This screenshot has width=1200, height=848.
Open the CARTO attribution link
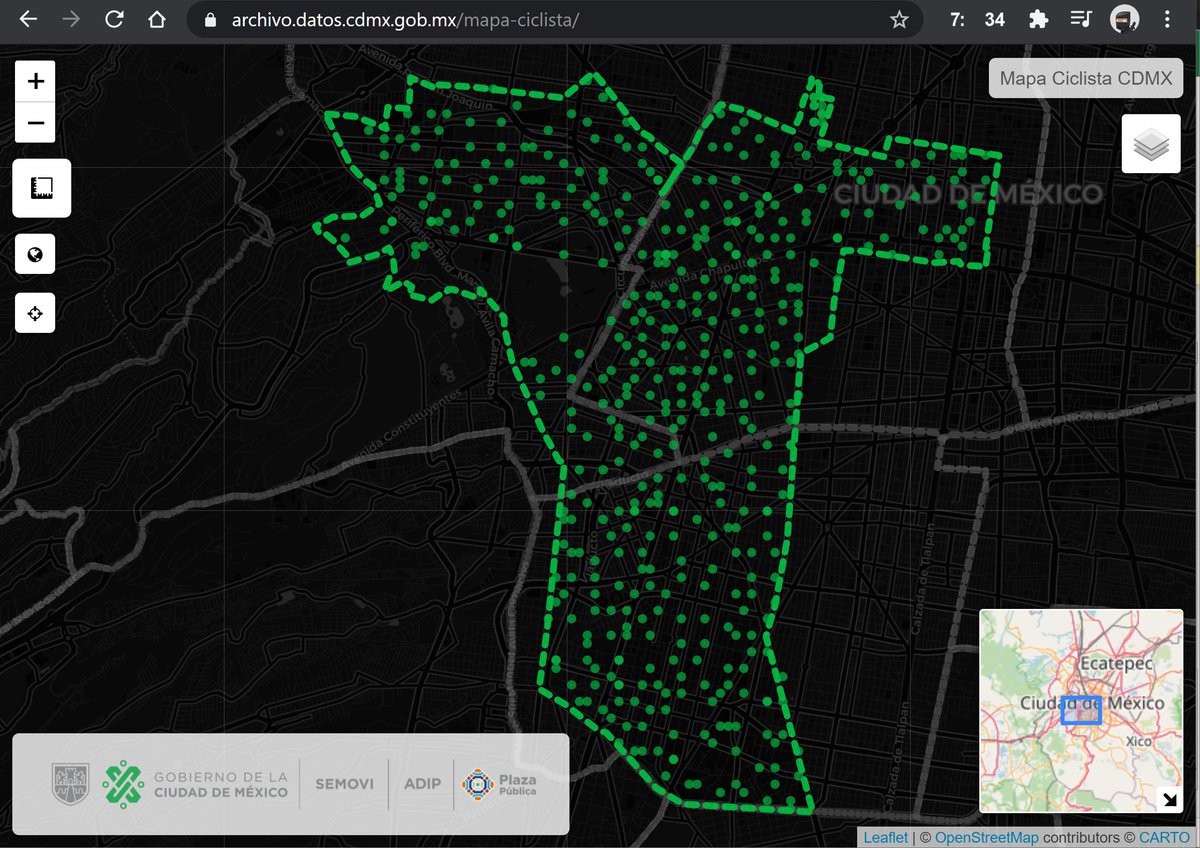click(x=1164, y=837)
